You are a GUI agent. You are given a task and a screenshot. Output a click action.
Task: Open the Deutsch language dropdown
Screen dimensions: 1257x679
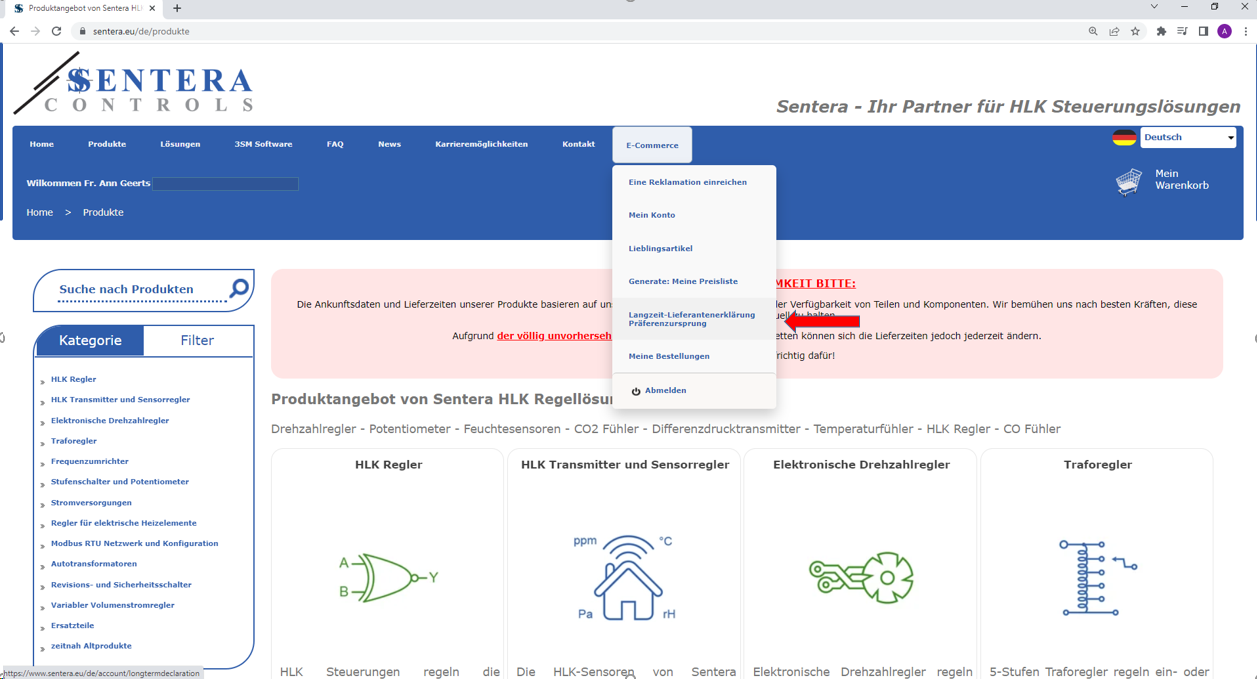click(x=1188, y=137)
